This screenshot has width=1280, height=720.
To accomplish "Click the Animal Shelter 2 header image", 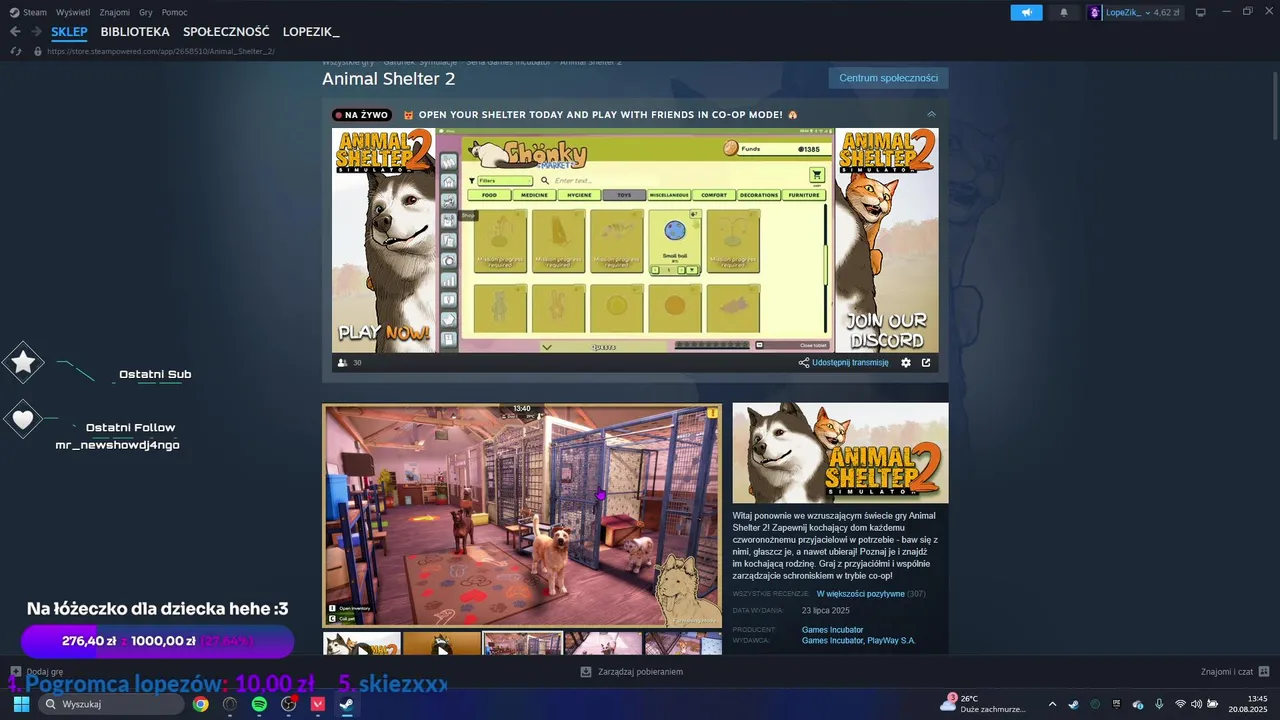I will pos(840,453).
